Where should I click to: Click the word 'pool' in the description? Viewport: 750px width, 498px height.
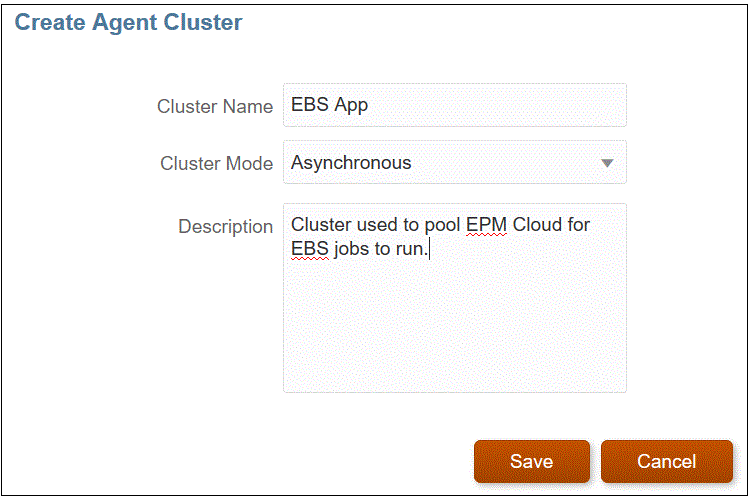(441, 225)
